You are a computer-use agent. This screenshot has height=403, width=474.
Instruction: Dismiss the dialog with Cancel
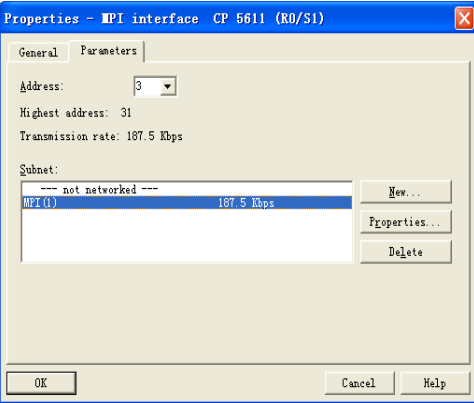coord(359,383)
